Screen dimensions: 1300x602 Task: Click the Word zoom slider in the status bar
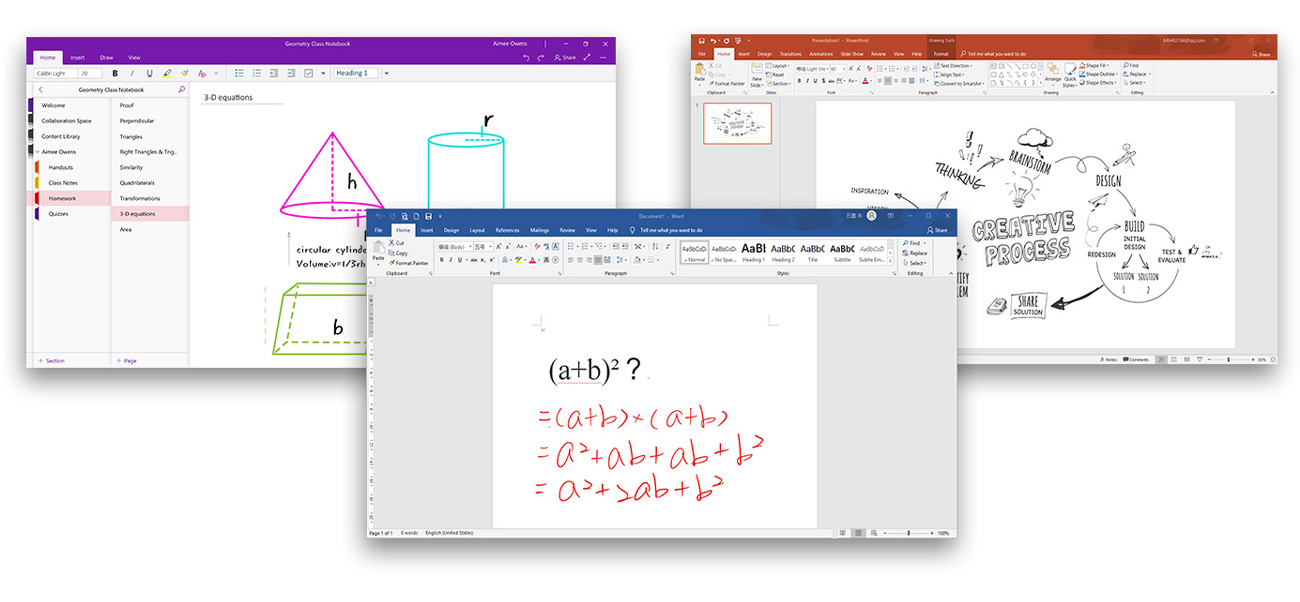[909, 533]
